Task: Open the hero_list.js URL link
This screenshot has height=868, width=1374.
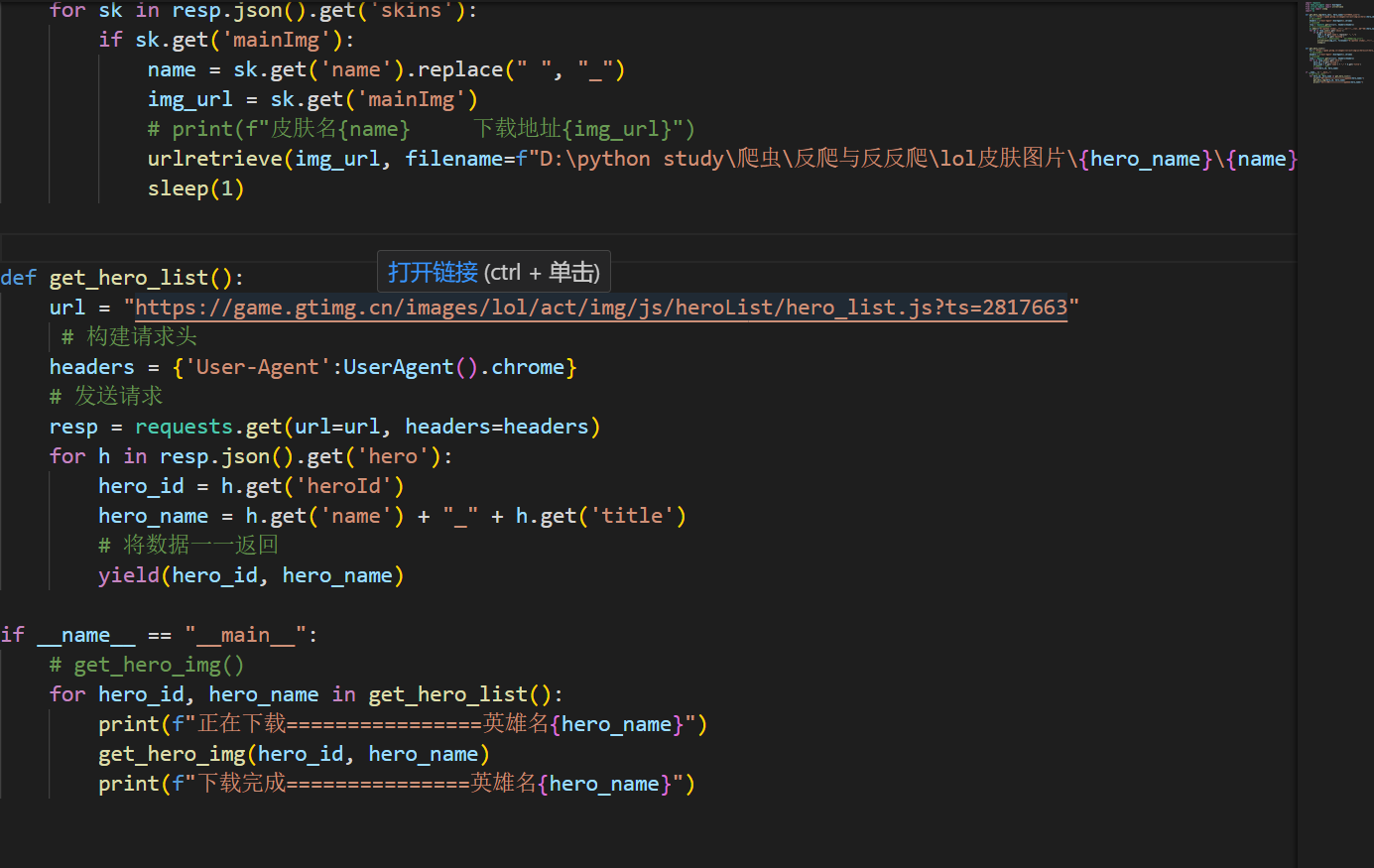Action: coord(601,308)
